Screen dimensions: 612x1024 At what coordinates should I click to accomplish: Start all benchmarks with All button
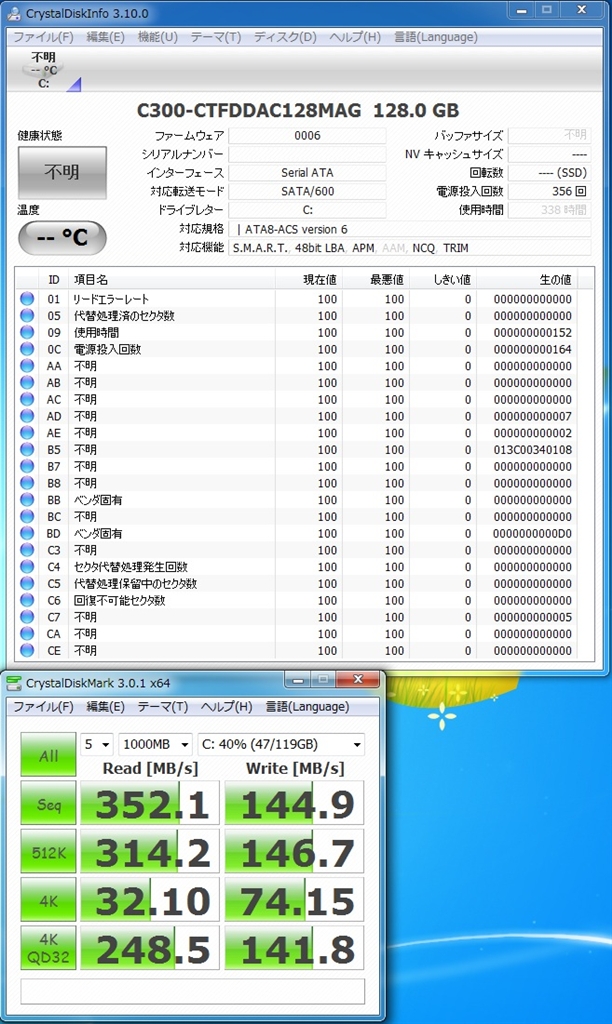coord(48,755)
